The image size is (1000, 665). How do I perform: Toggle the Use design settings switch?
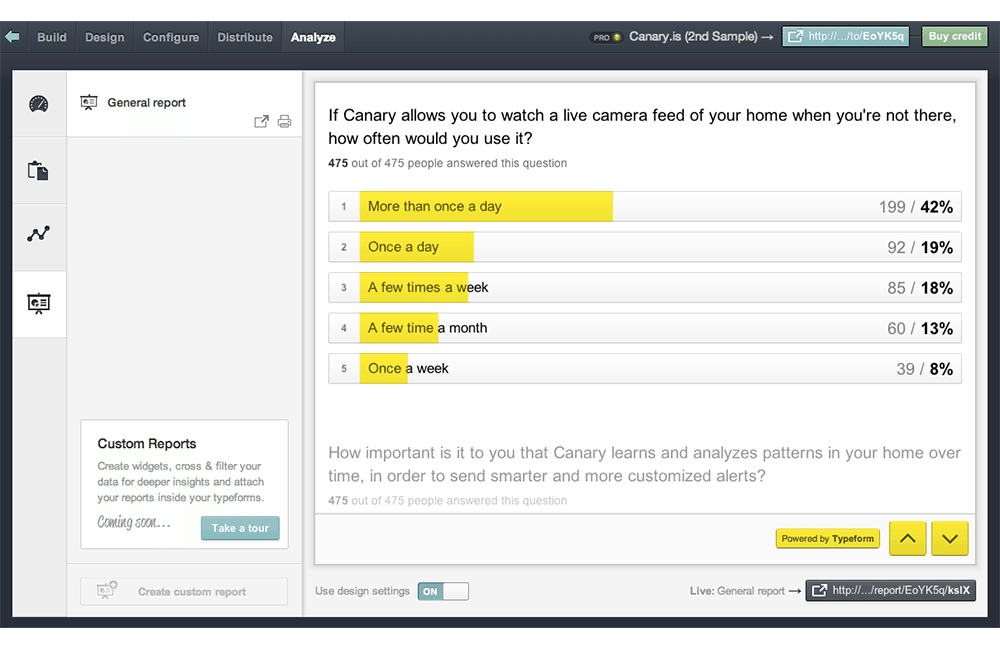[x=443, y=591]
